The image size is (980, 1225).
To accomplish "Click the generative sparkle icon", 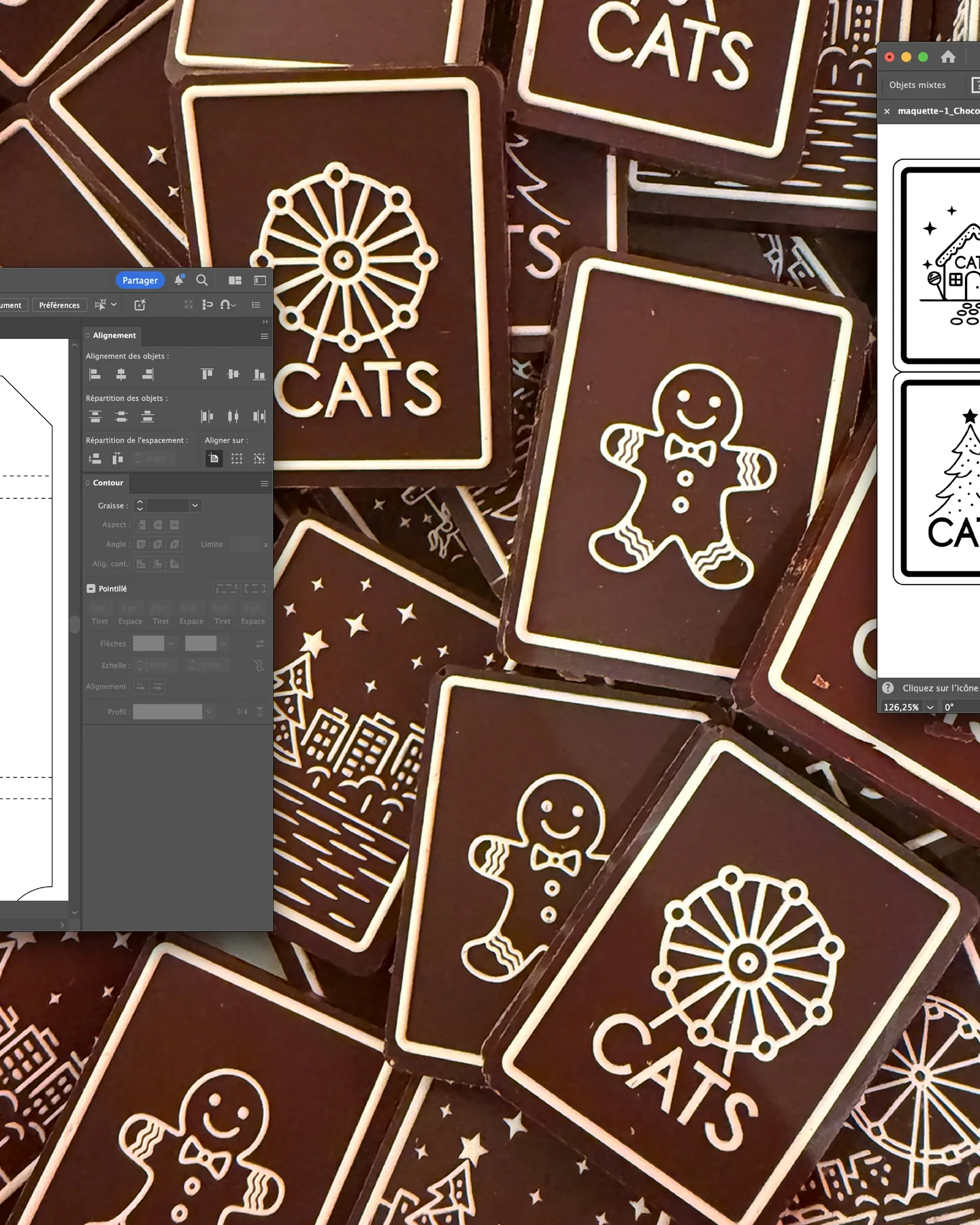I will pyautogui.click(x=140, y=305).
